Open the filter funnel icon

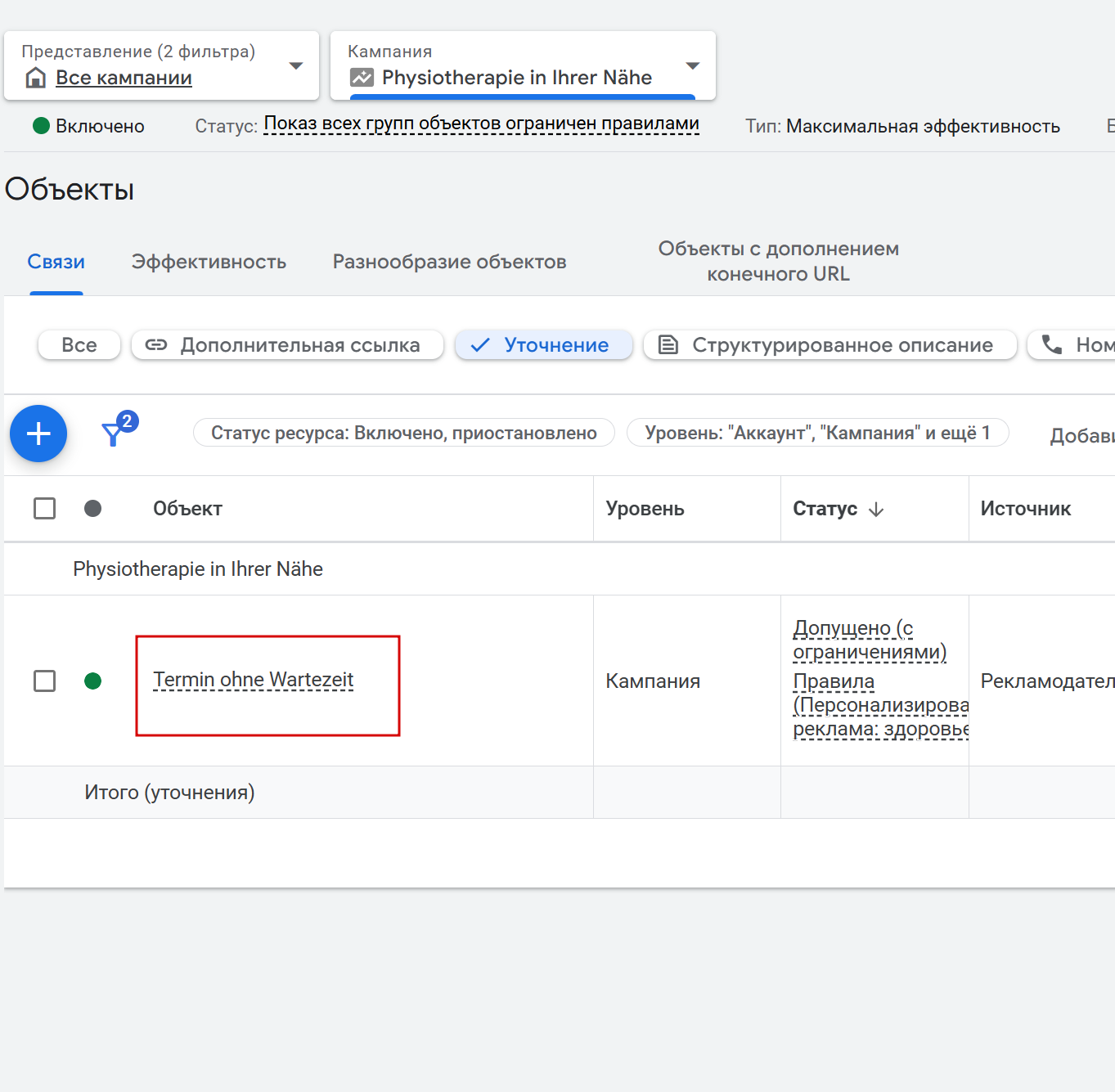[115, 433]
